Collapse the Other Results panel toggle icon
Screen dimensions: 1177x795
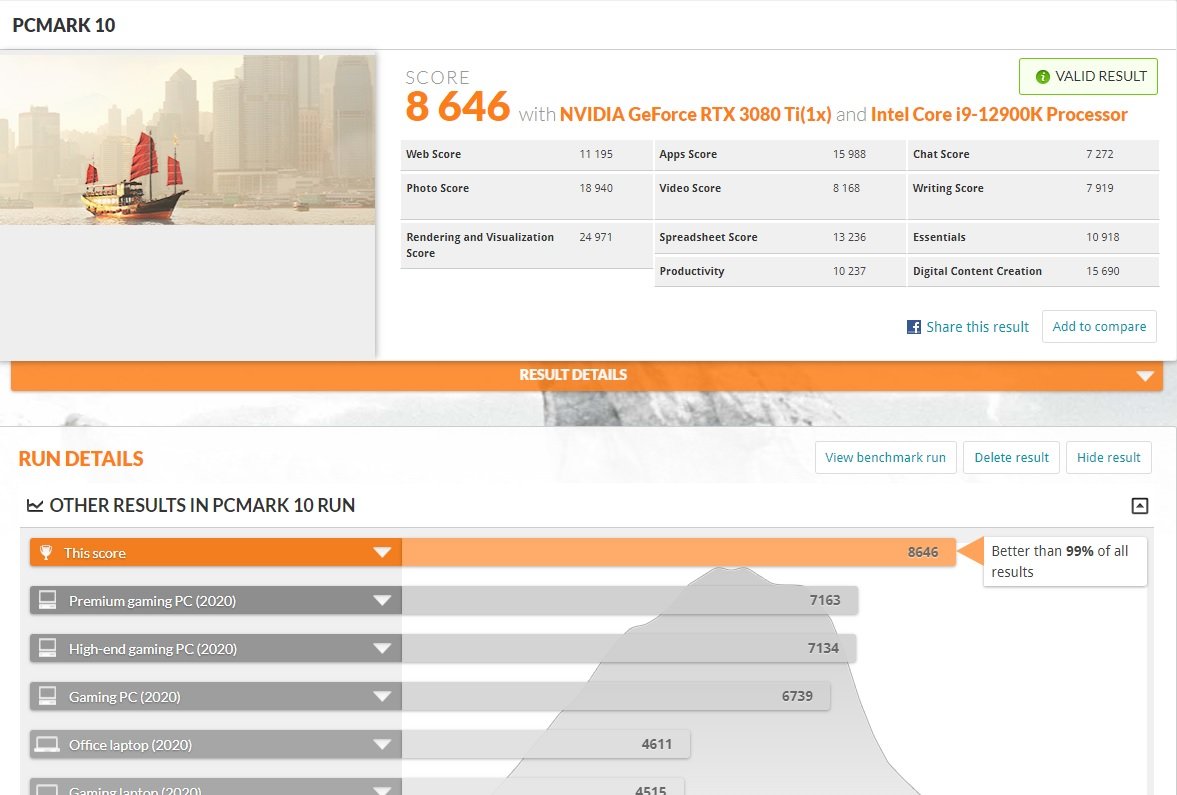(1139, 506)
